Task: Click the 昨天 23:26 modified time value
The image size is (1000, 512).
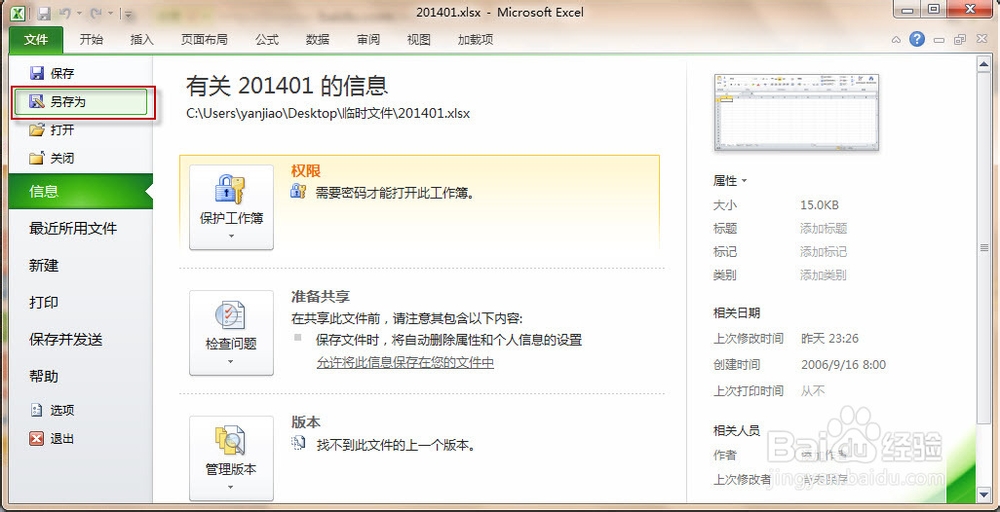Action: pyautogui.click(x=830, y=339)
